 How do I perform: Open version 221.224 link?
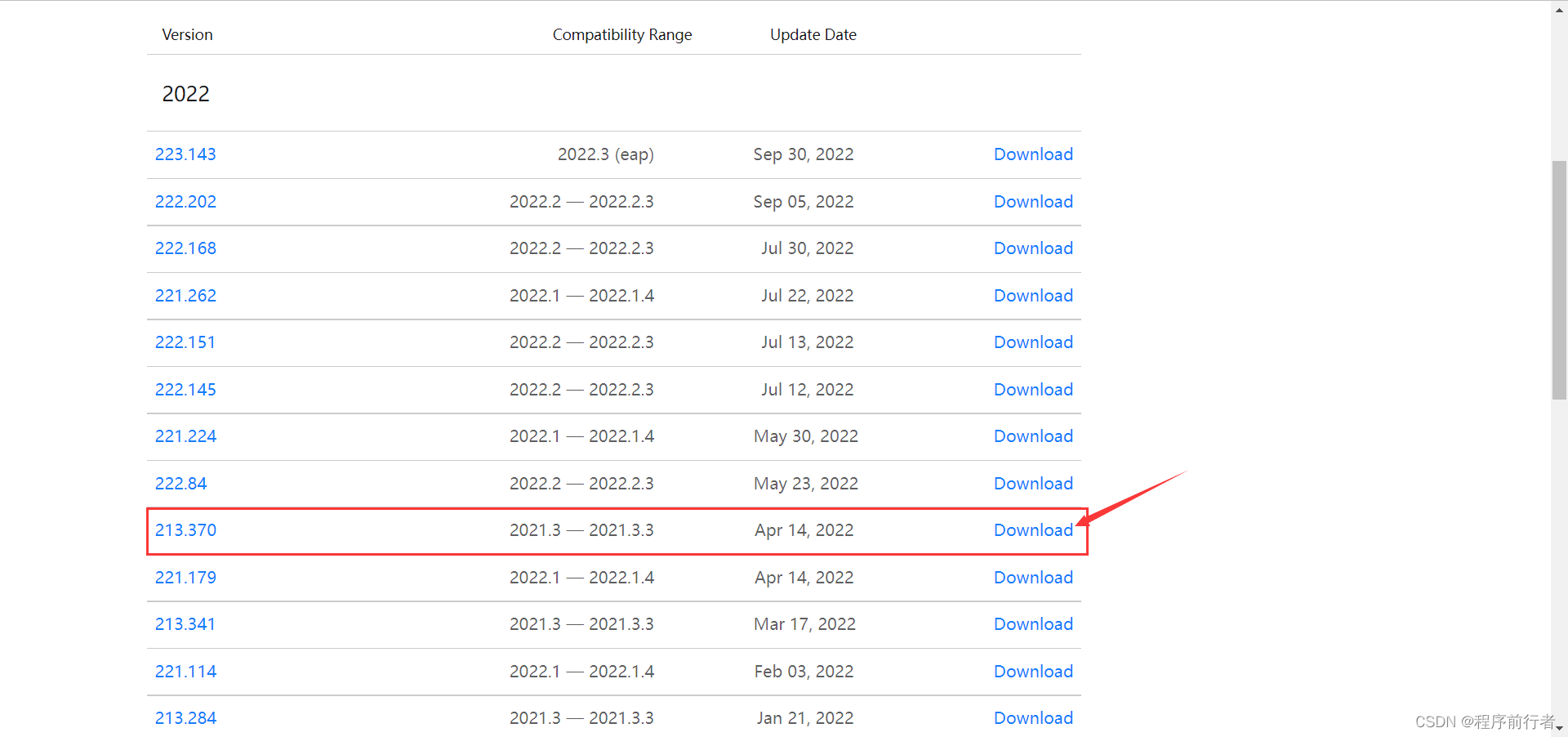click(x=185, y=436)
